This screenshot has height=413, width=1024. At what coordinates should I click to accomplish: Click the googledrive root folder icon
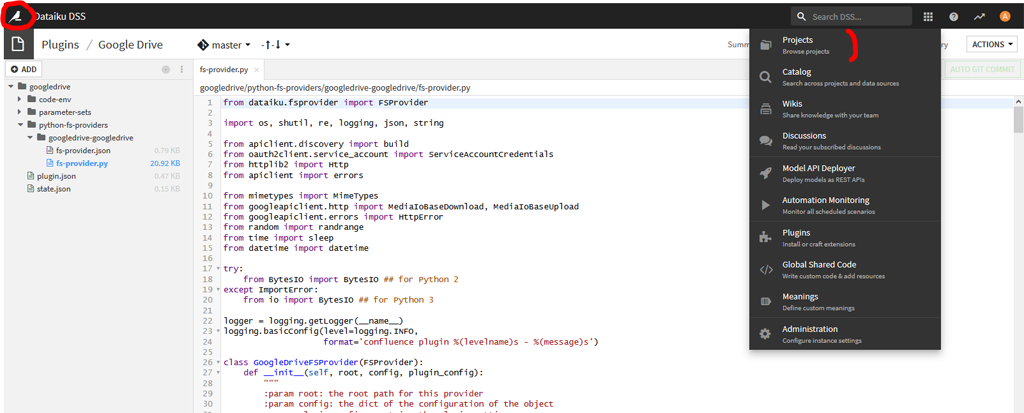tap(22, 86)
